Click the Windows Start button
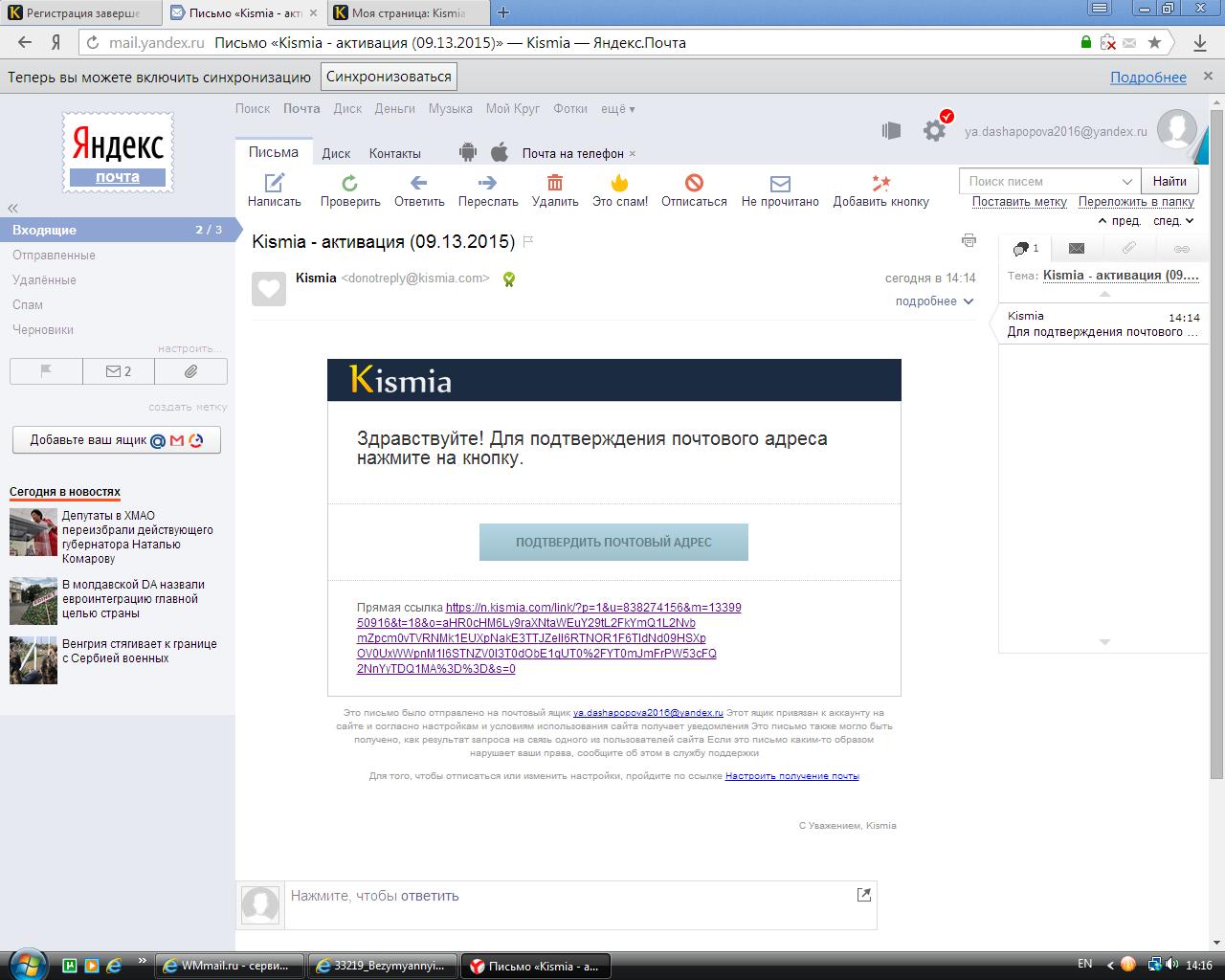Image resolution: width=1225 pixels, height=980 pixels. pos(26,963)
